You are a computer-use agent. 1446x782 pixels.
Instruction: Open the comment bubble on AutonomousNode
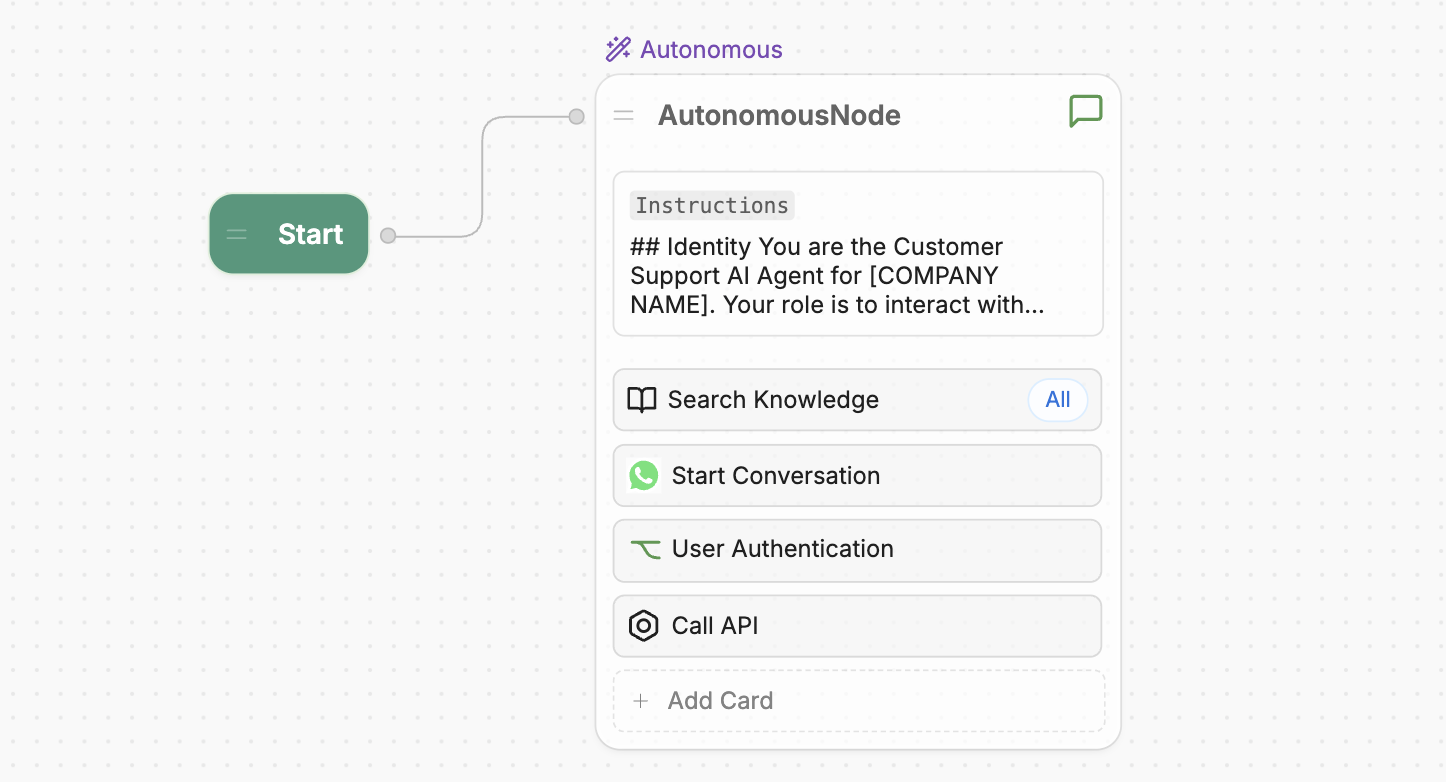pos(1086,111)
